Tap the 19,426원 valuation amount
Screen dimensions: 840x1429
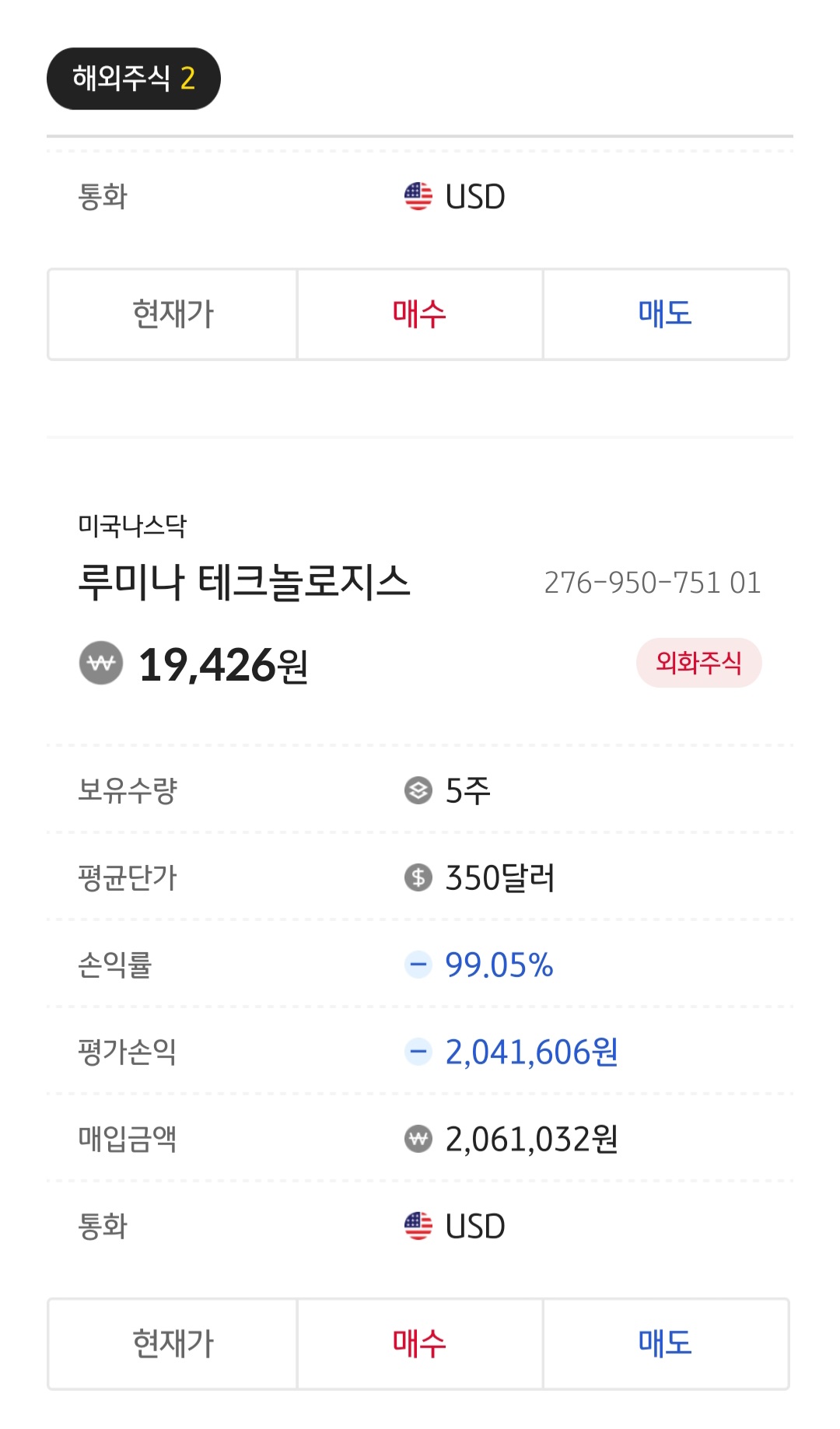(x=224, y=665)
